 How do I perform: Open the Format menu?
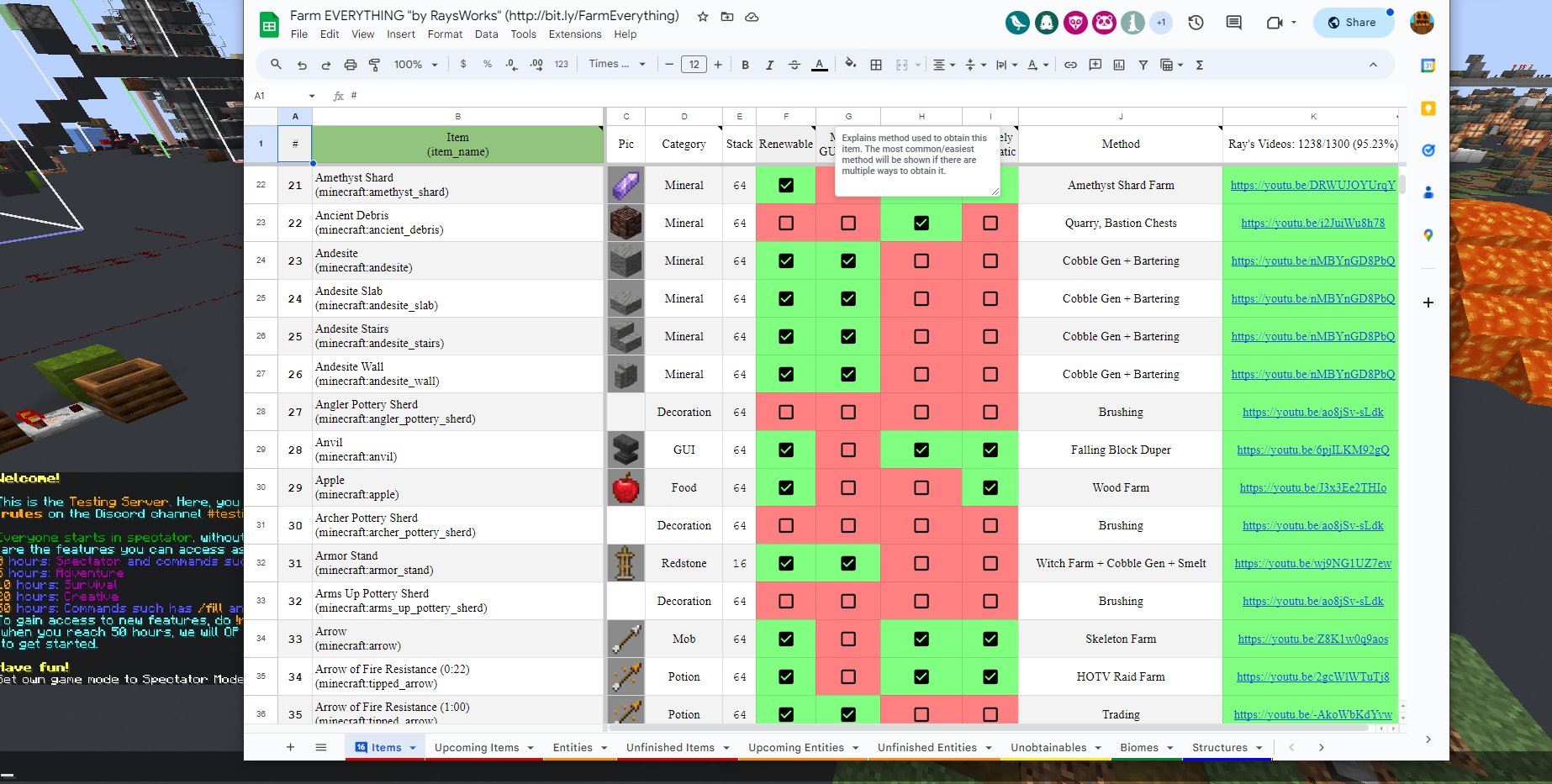pyautogui.click(x=445, y=34)
